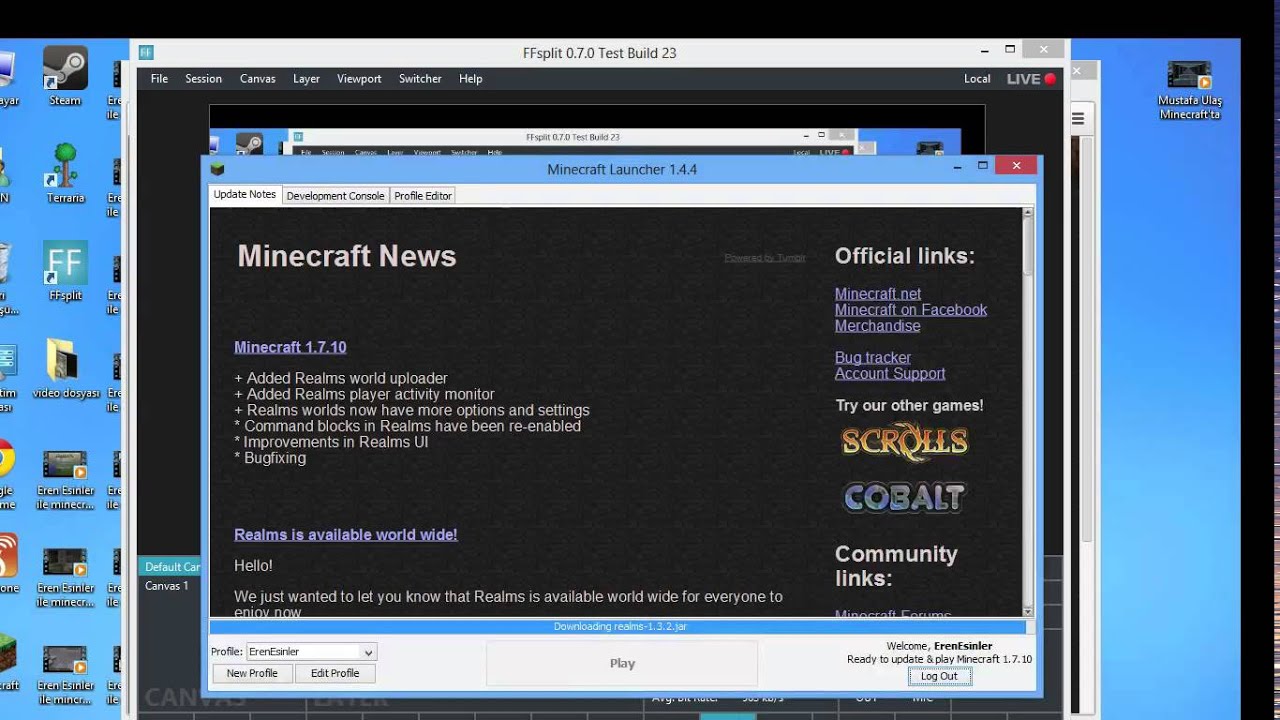
Task: Open the Session menu in FFsplit
Action: 203,79
